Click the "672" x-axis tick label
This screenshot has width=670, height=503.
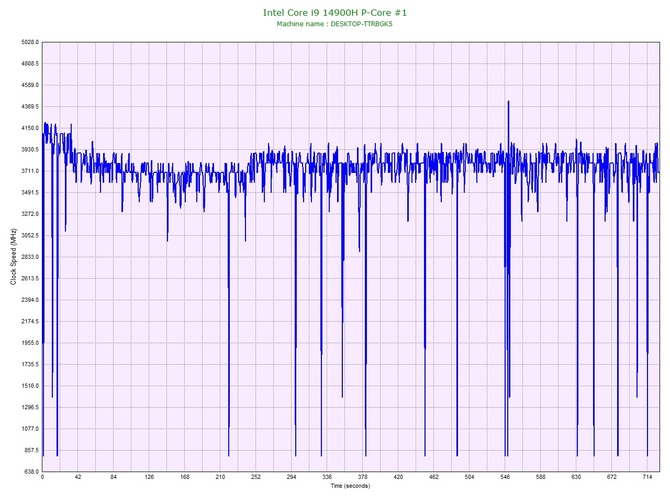tap(612, 477)
